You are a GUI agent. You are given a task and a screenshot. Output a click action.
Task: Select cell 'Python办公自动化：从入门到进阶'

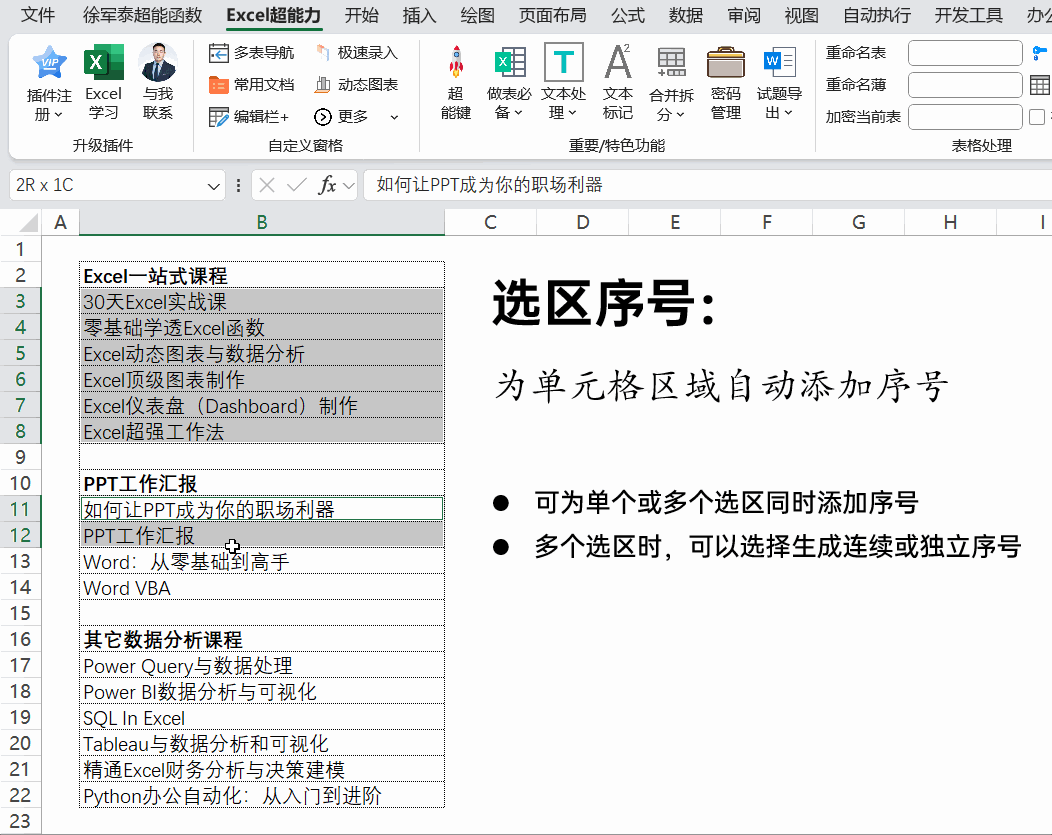pyautogui.click(x=262, y=795)
